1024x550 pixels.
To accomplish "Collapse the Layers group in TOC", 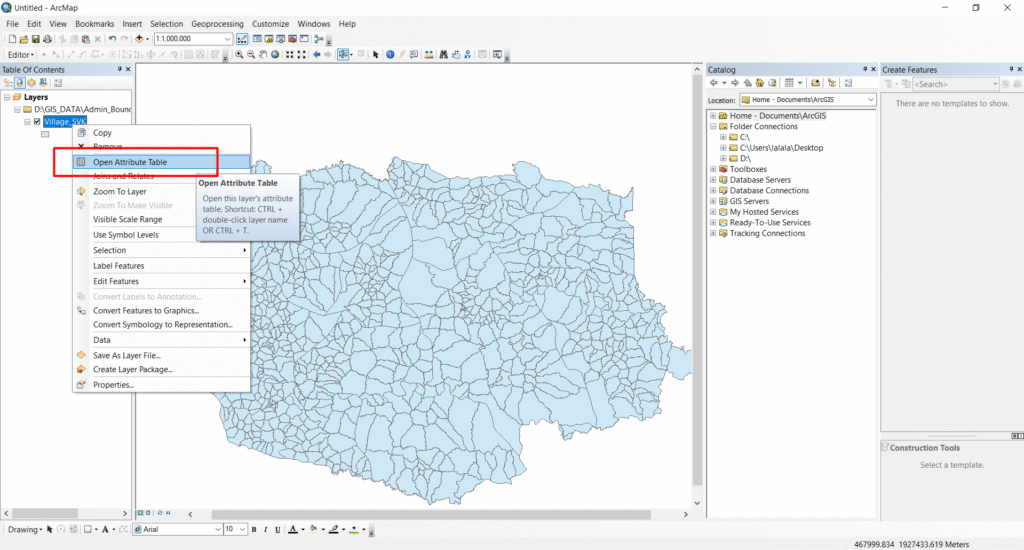I will [x=7, y=97].
